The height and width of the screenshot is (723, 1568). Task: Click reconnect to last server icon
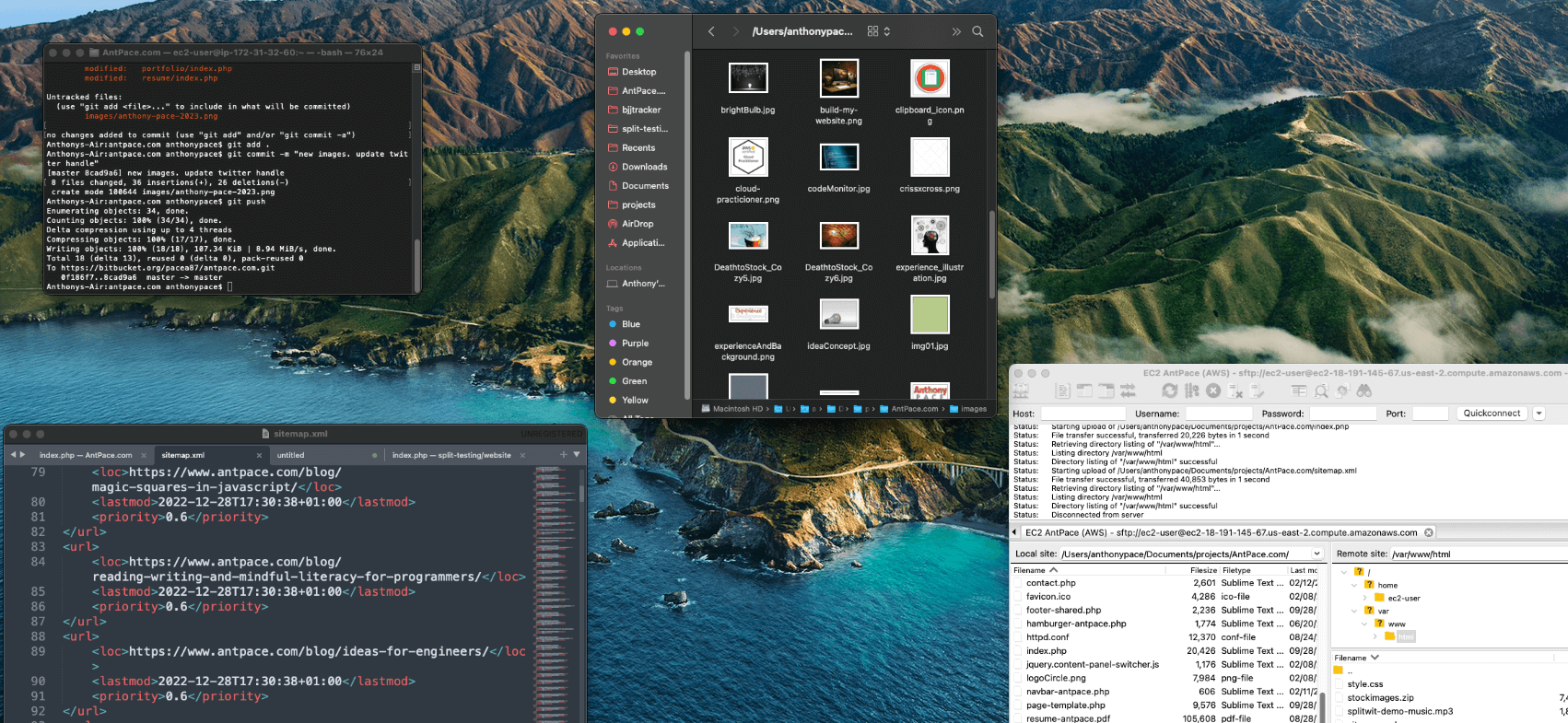coord(1257,391)
